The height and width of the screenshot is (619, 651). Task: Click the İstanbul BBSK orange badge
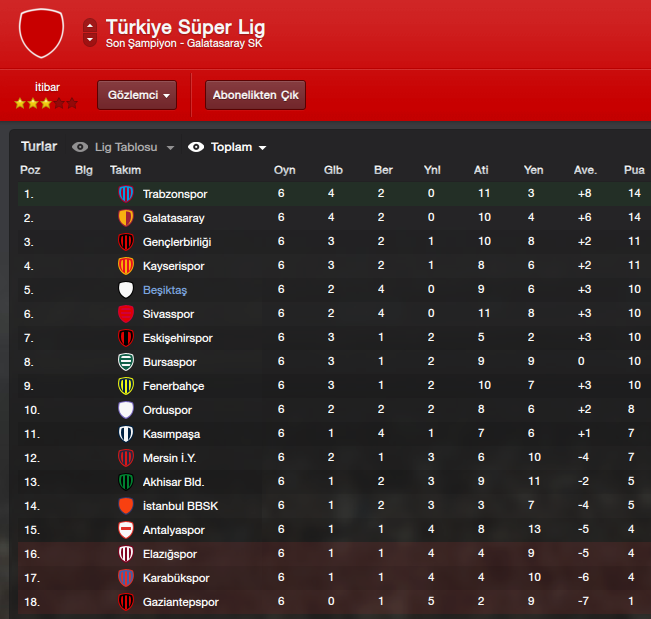pos(126,506)
